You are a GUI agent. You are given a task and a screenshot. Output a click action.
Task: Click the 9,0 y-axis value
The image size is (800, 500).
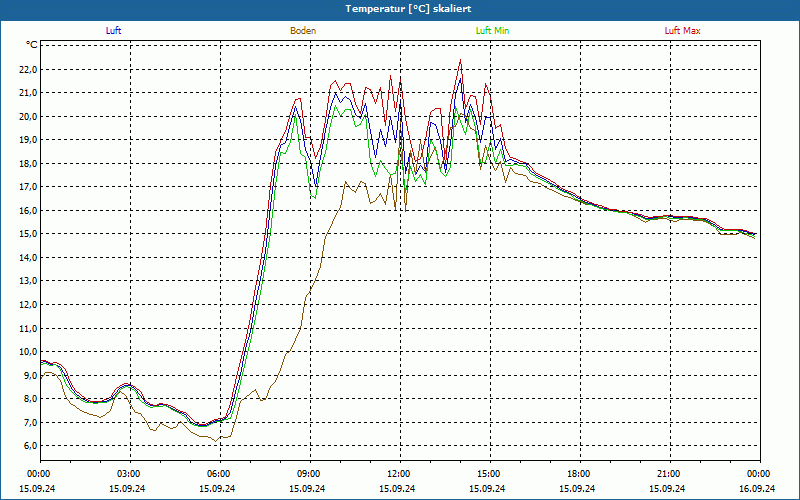[x=30, y=376]
